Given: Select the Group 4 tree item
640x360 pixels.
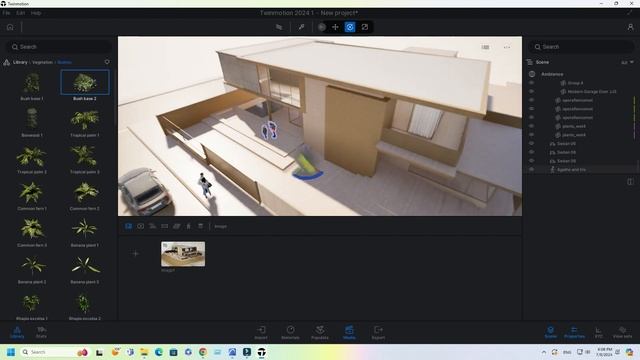Looking at the screenshot, I should click(575, 83).
